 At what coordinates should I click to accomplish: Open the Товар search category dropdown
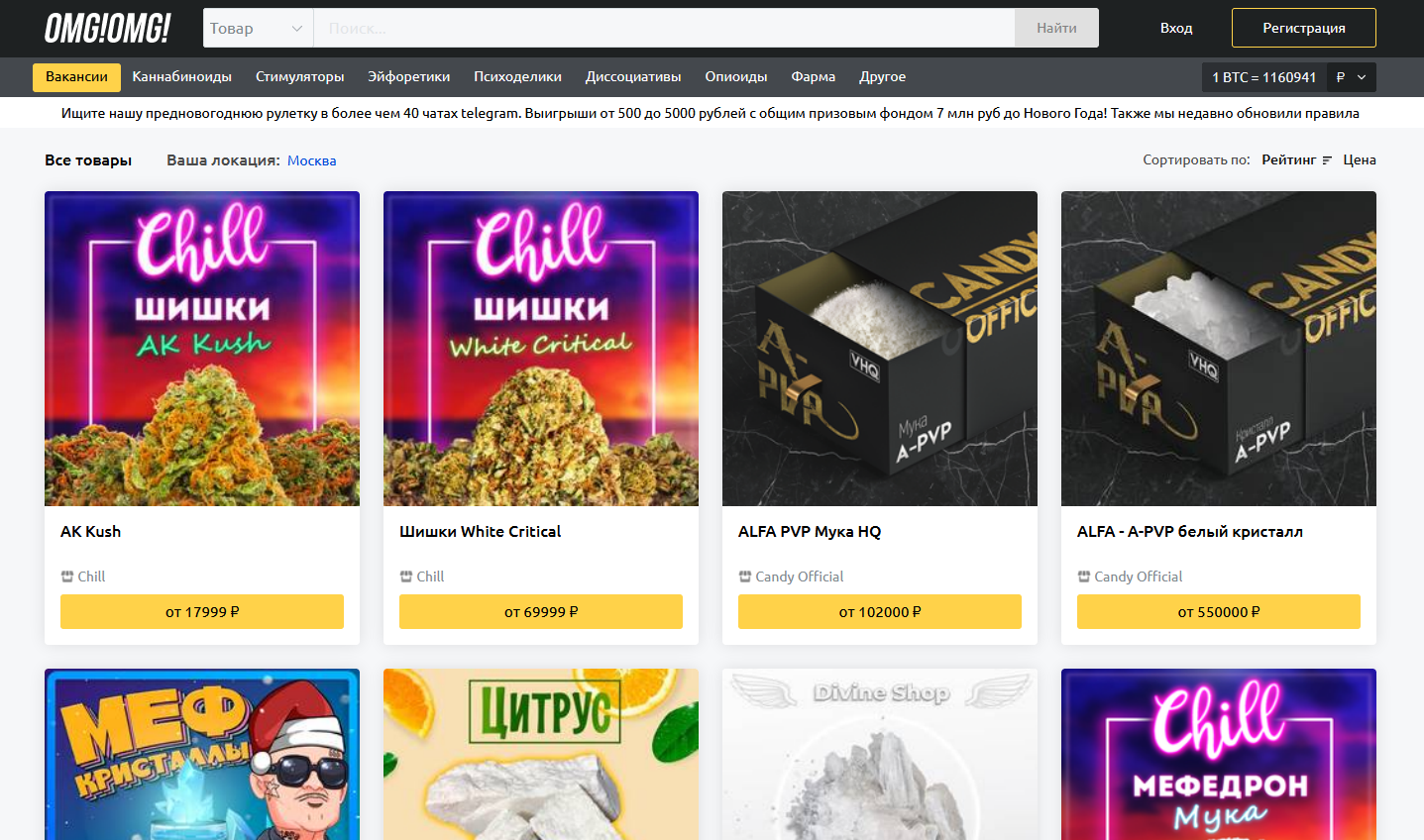click(x=258, y=28)
